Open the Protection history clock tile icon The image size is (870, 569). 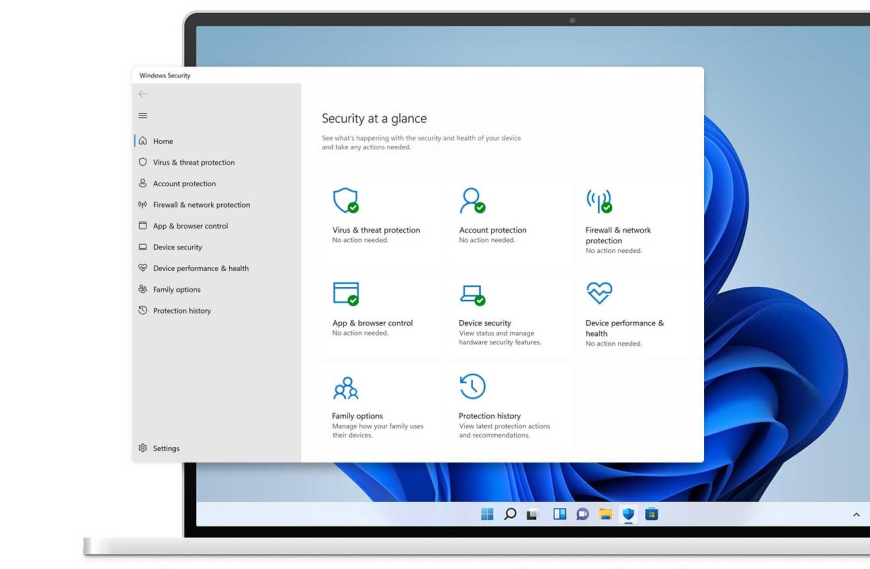pos(473,386)
